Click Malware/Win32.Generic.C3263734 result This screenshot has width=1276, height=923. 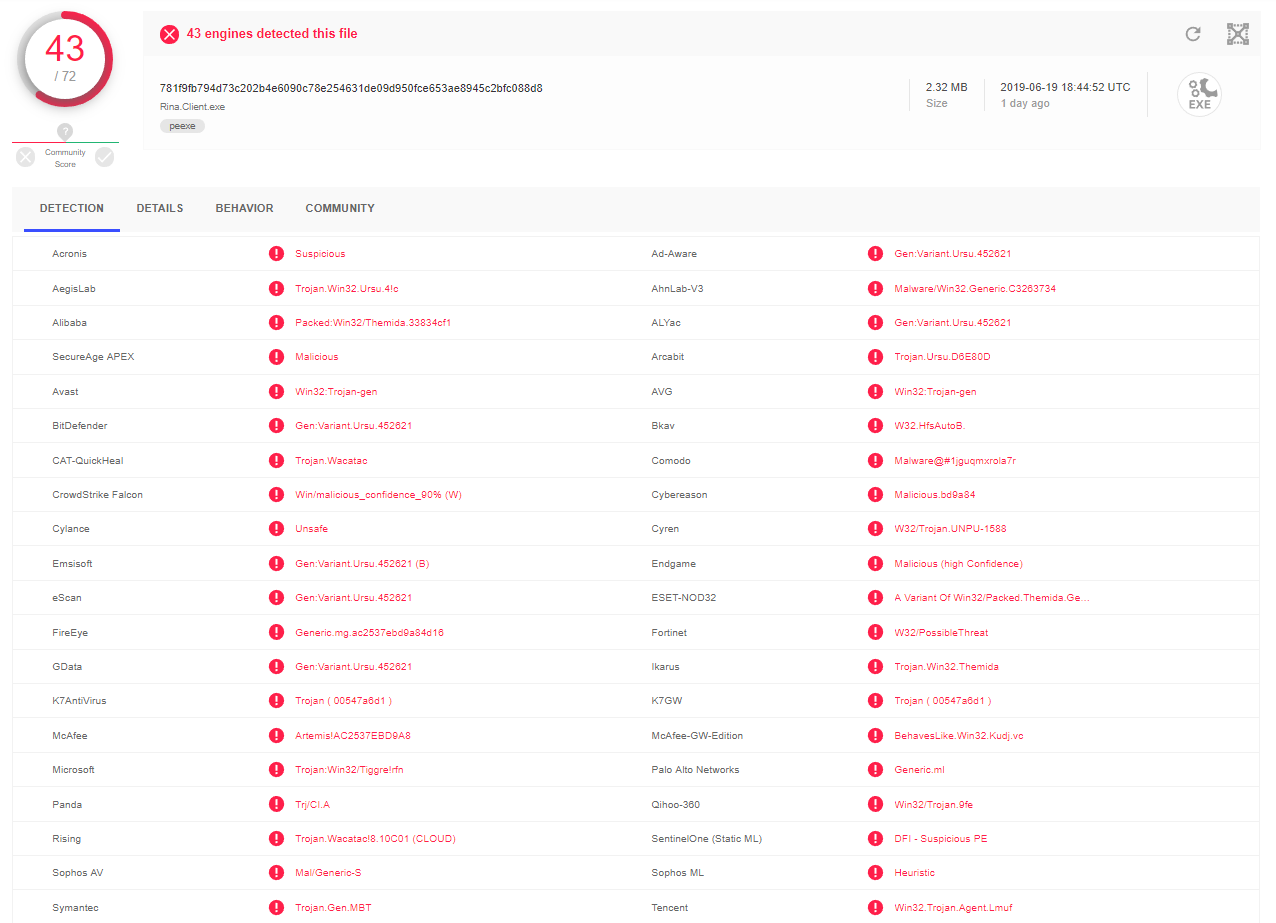[x=975, y=289]
